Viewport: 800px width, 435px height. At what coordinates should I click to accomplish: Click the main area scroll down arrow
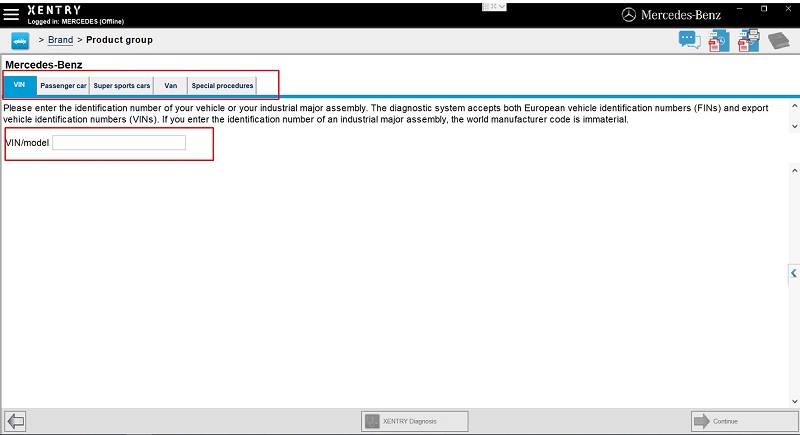pyautogui.click(x=794, y=401)
